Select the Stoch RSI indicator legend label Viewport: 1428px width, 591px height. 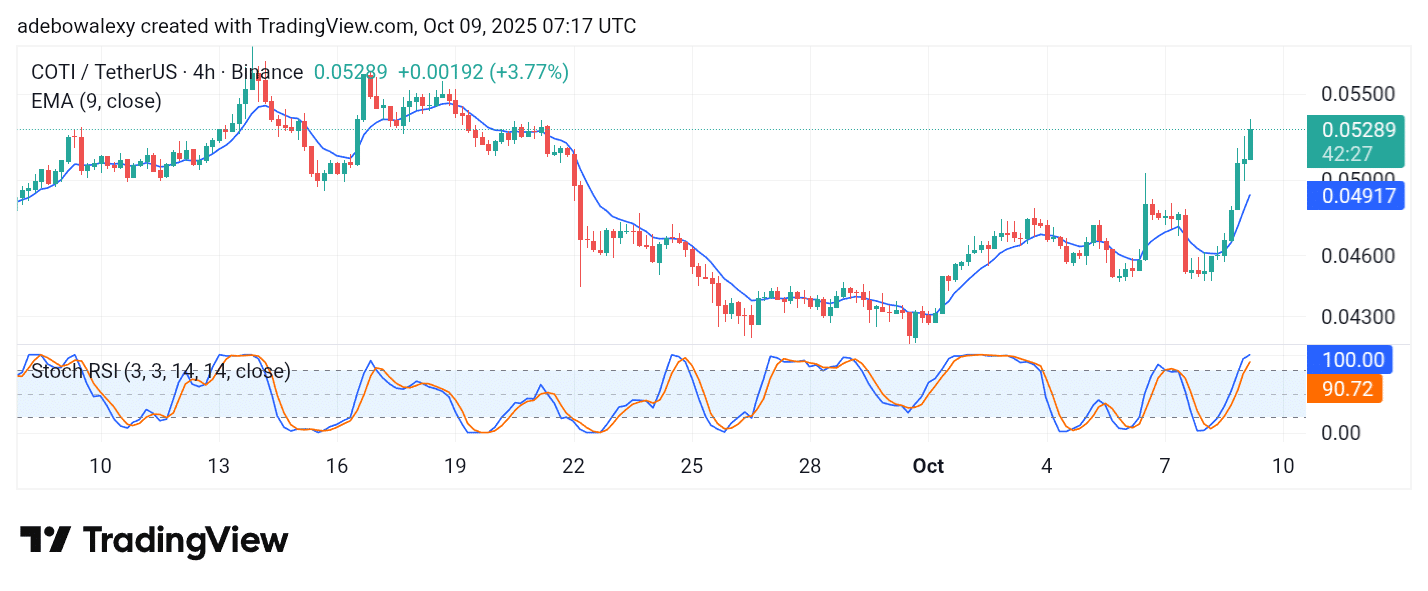point(161,372)
